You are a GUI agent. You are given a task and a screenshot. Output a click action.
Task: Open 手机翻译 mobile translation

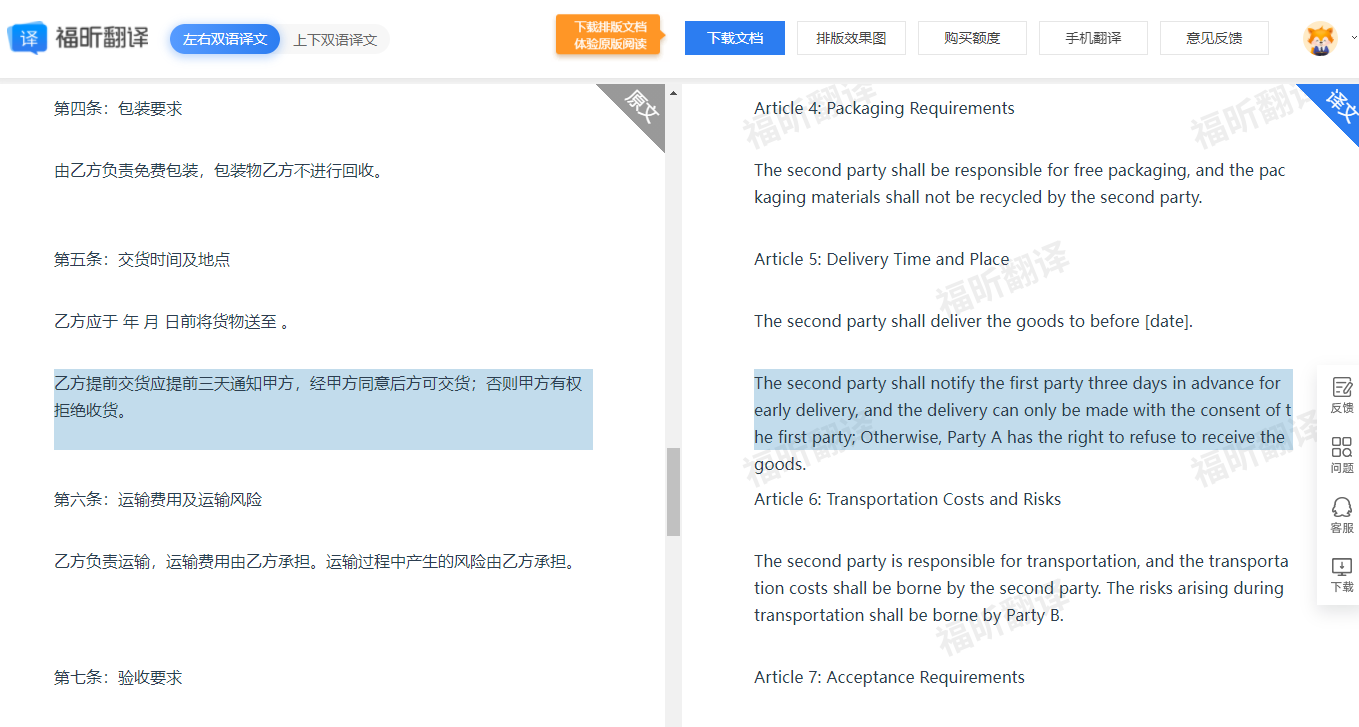(x=1093, y=38)
